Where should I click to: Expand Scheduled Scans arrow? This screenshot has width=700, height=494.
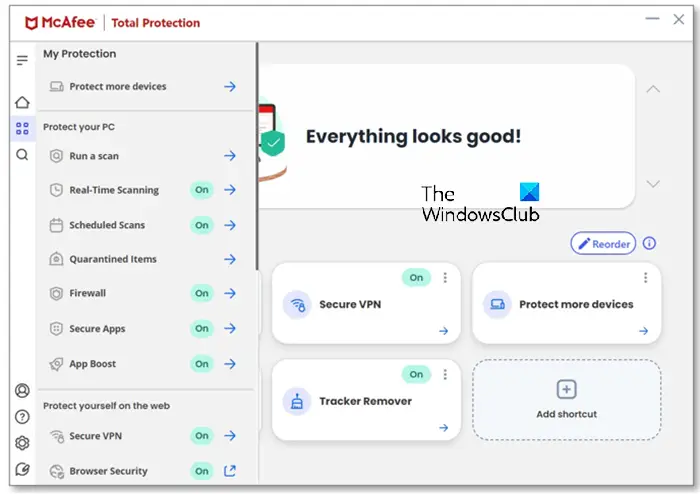(x=230, y=225)
